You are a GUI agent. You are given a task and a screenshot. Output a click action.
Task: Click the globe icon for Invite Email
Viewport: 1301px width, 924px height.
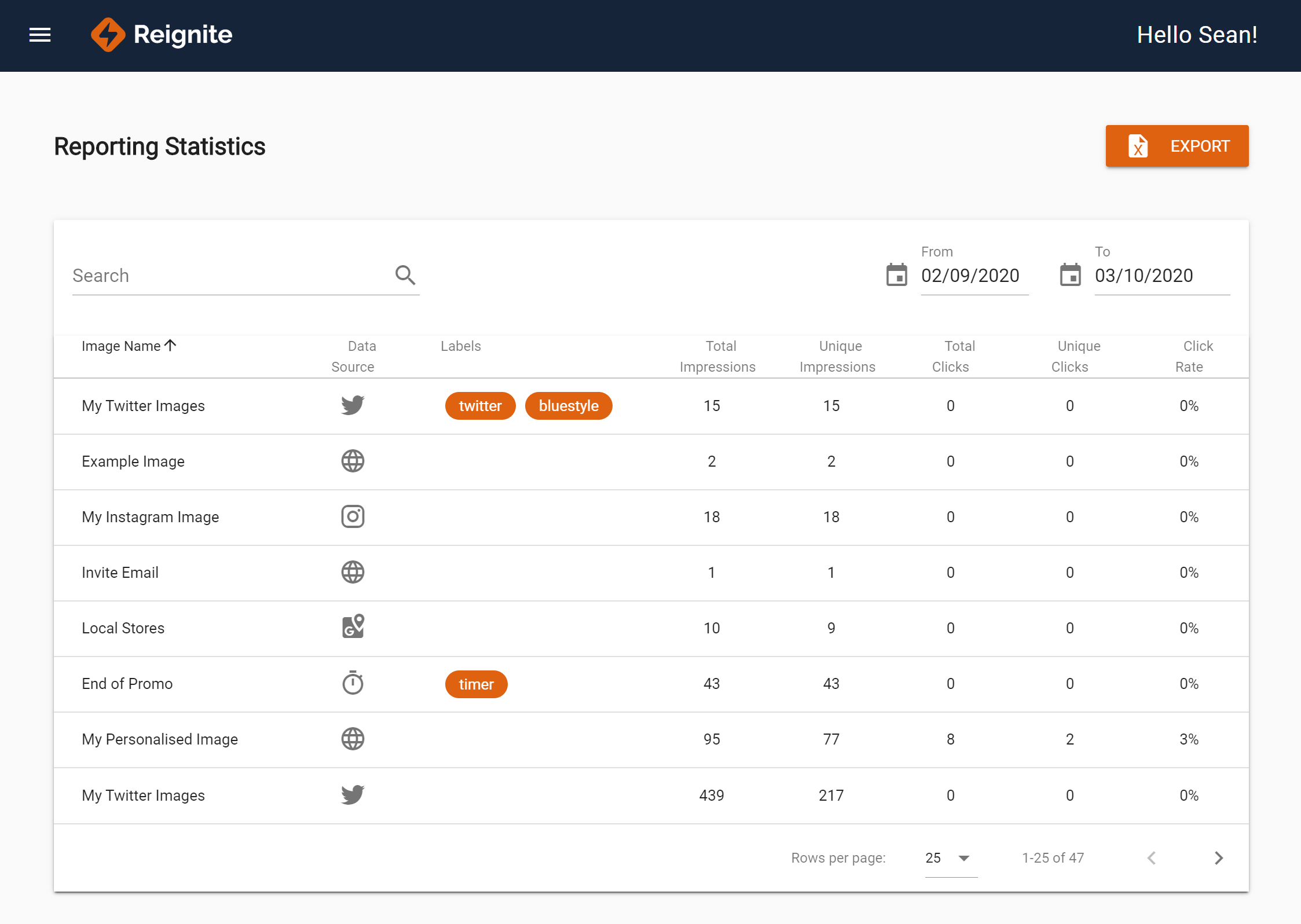(353, 572)
